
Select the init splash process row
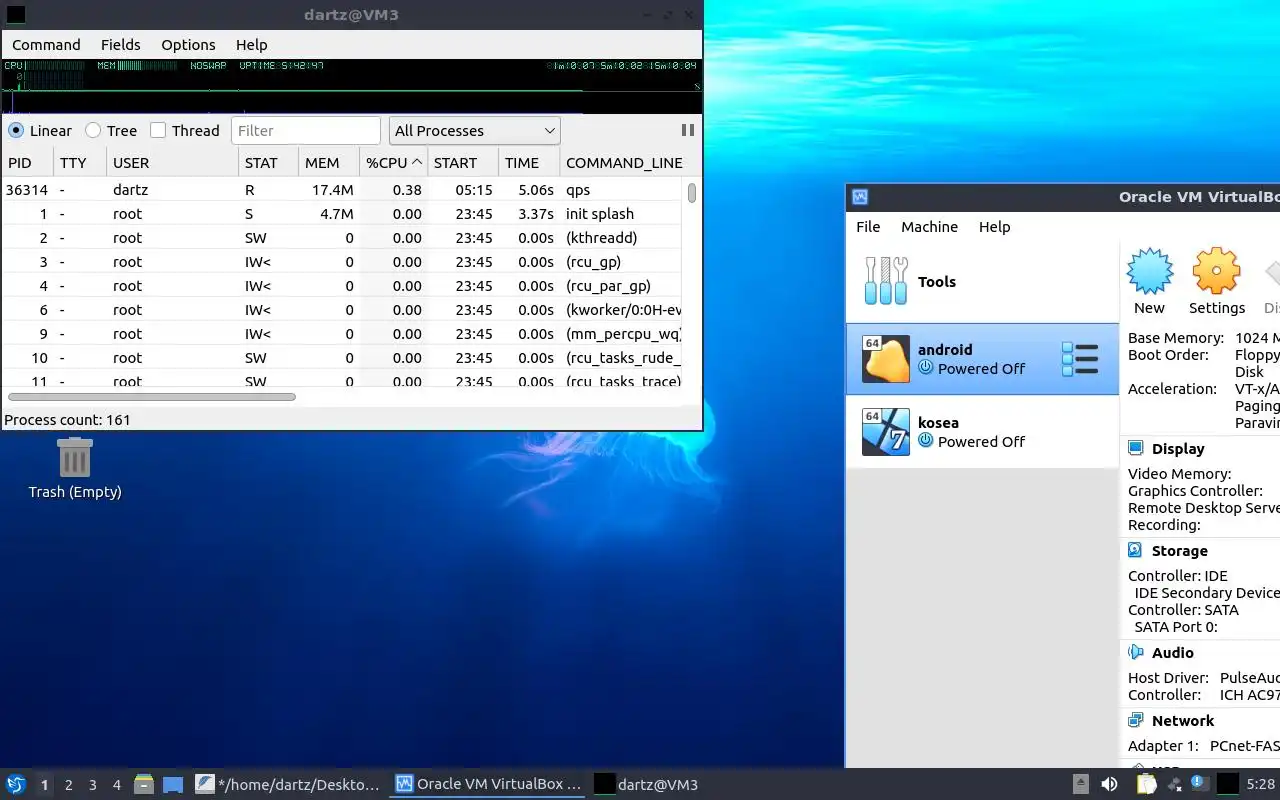[x=342, y=213]
